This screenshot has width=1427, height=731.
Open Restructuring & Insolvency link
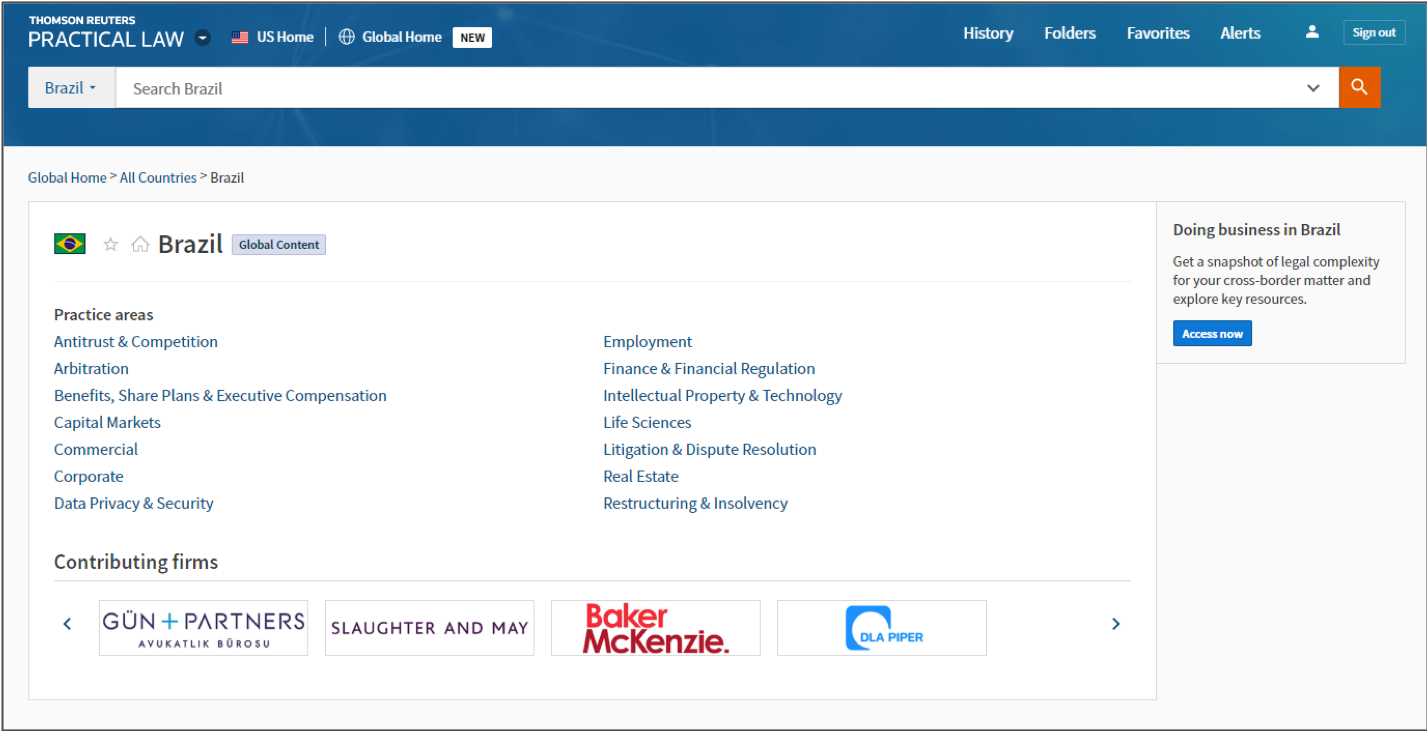(x=696, y=504)
